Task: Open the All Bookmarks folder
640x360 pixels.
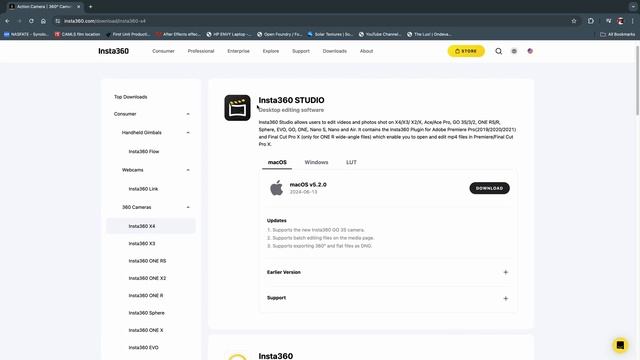Action: (617, 34)
